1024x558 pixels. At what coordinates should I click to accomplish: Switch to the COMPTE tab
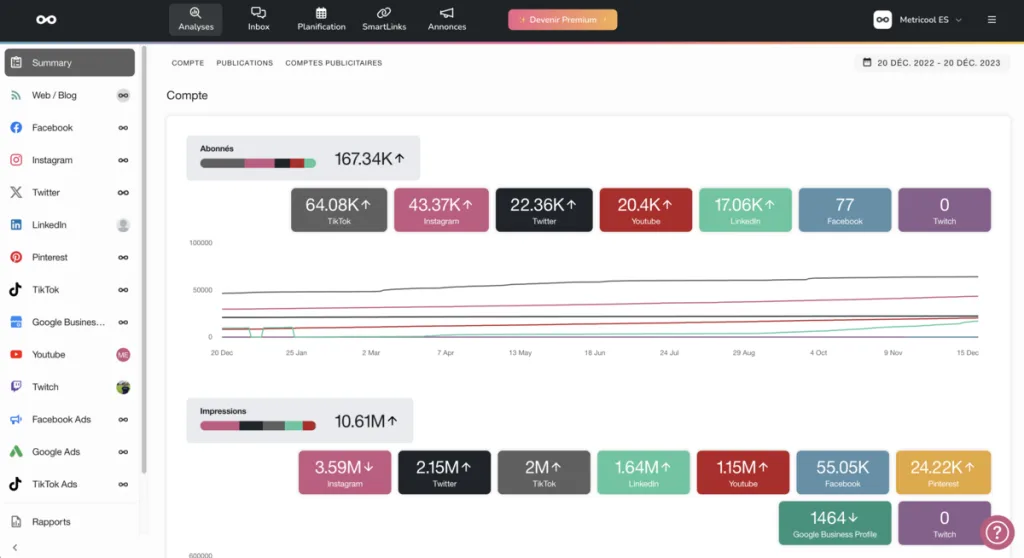point(187,63)
